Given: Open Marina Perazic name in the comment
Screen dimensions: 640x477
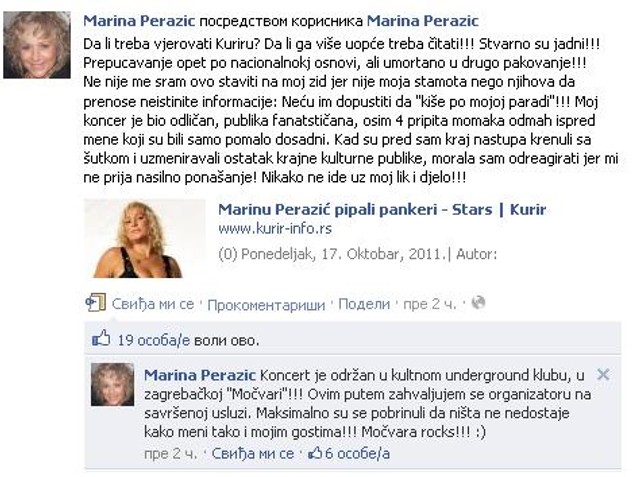Looking at the screenshot, I should [200, 375].
